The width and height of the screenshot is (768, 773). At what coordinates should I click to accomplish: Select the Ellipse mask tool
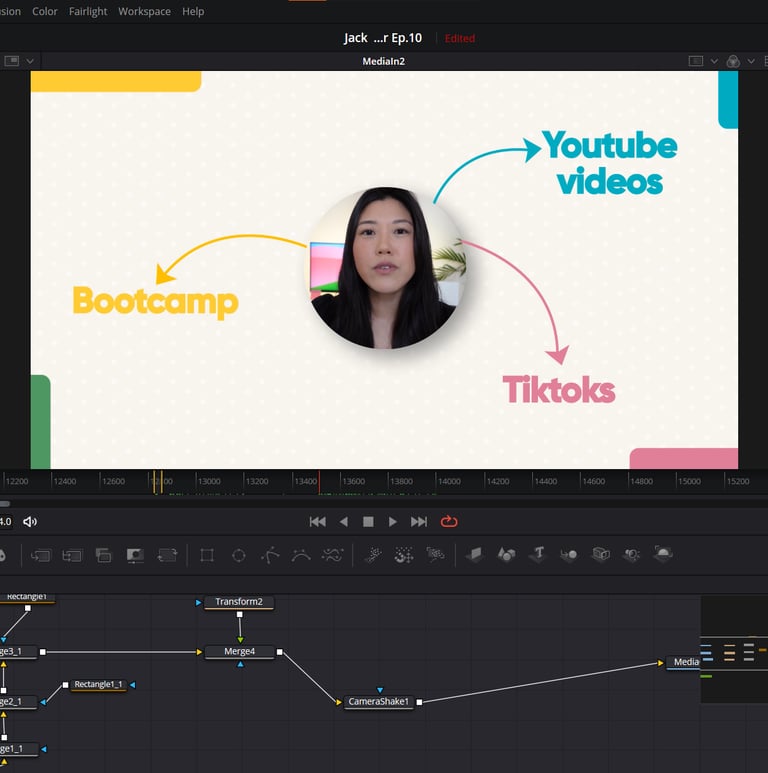239,556
